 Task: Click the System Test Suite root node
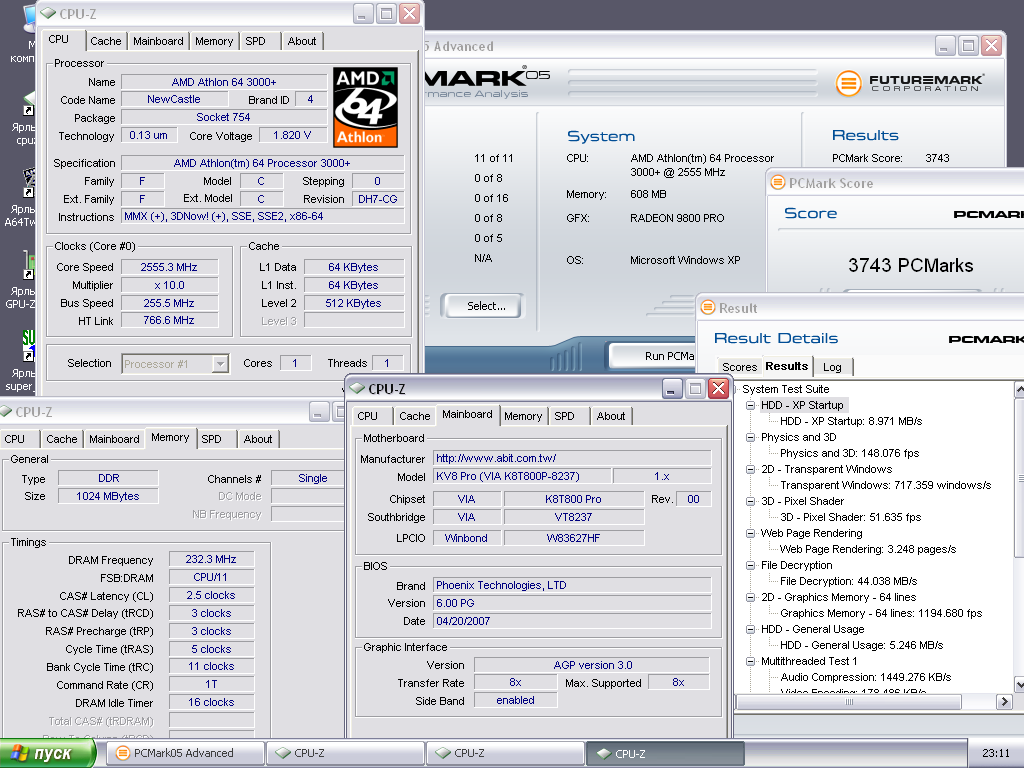[x=786, y=389]
